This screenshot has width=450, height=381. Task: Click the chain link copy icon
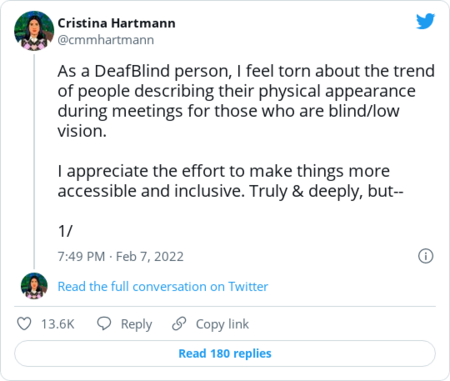tap(179, 324)
